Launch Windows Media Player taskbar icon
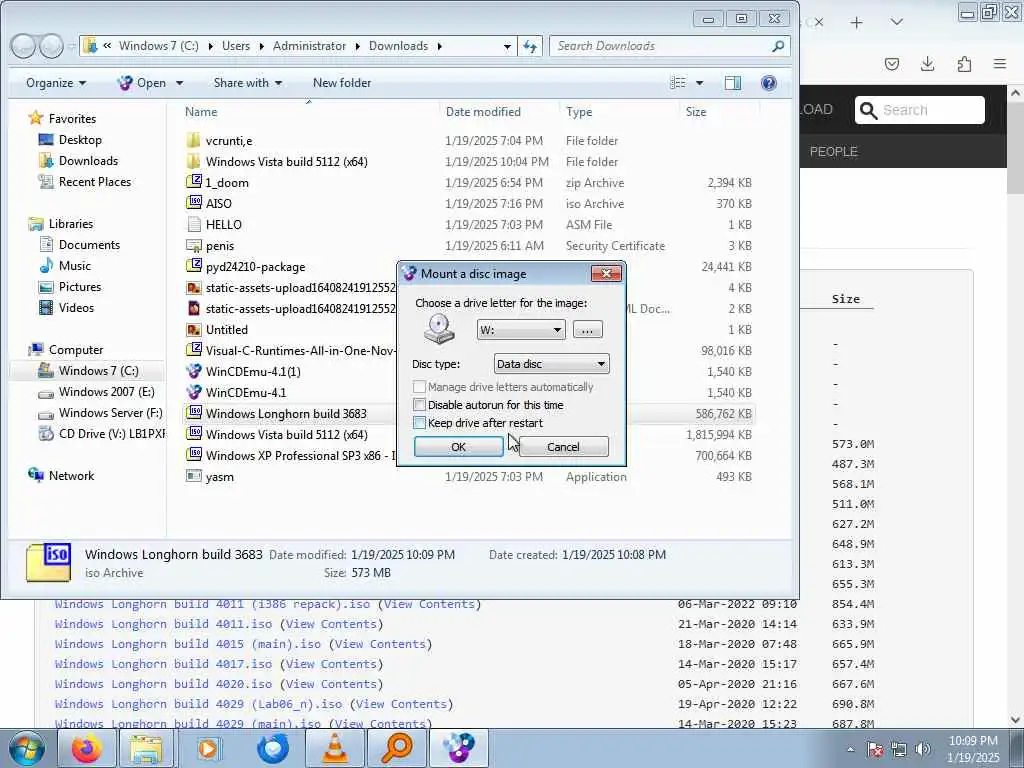 tap(208, 748)
